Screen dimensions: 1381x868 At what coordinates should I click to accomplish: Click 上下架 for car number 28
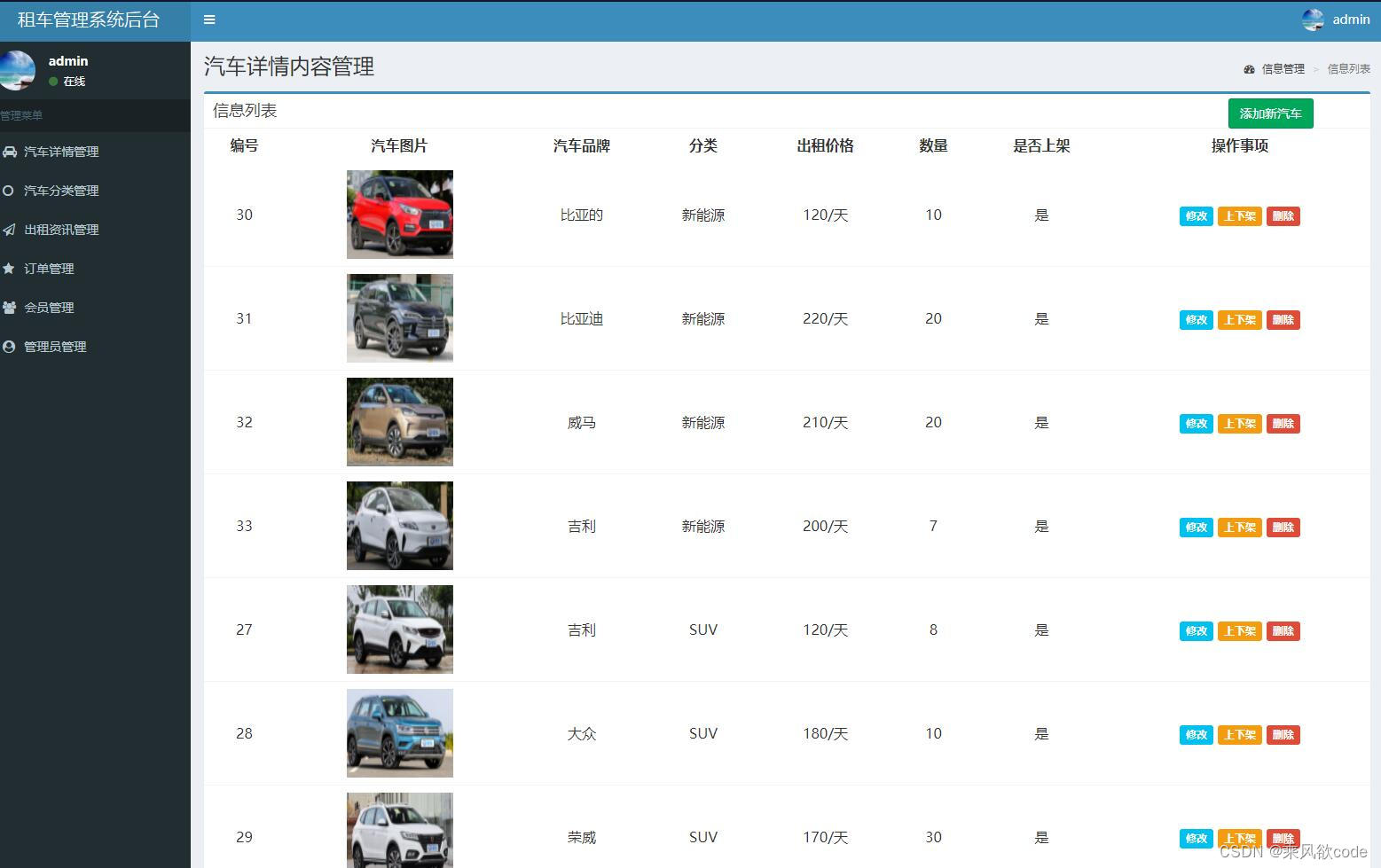click(x=1239, y=735)
